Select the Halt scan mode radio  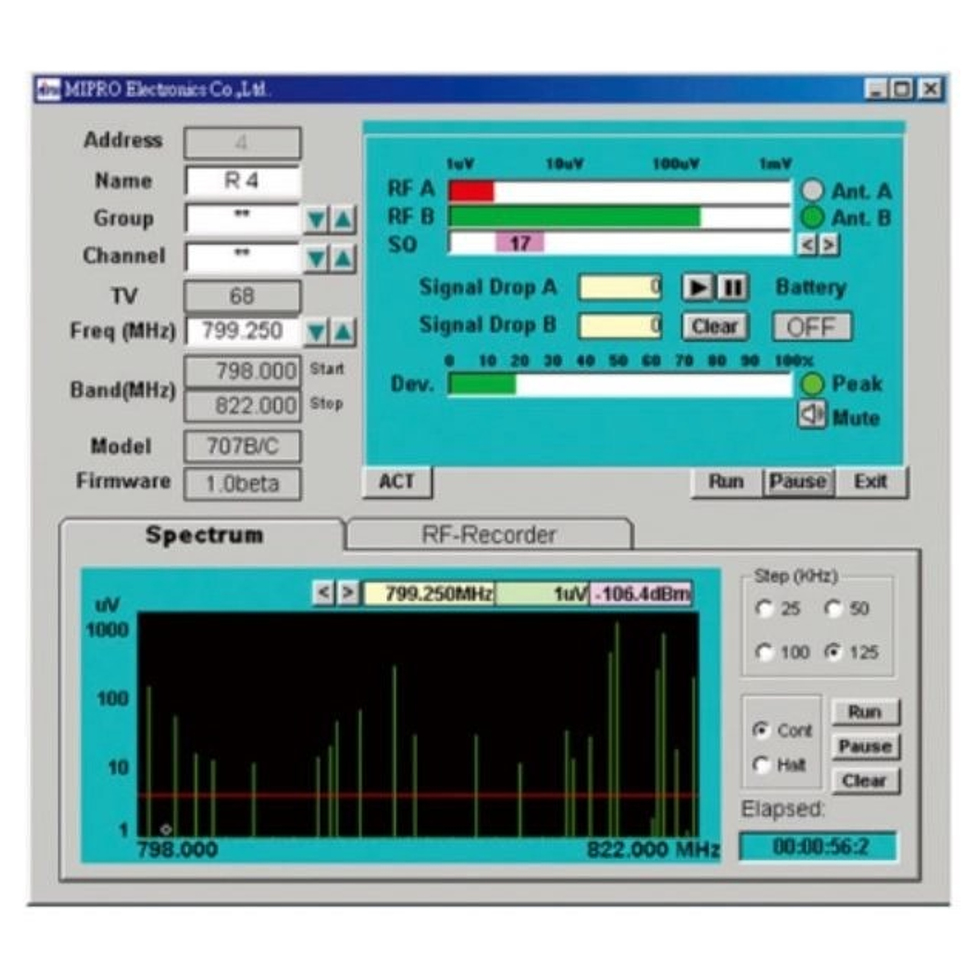click(761, 764)
